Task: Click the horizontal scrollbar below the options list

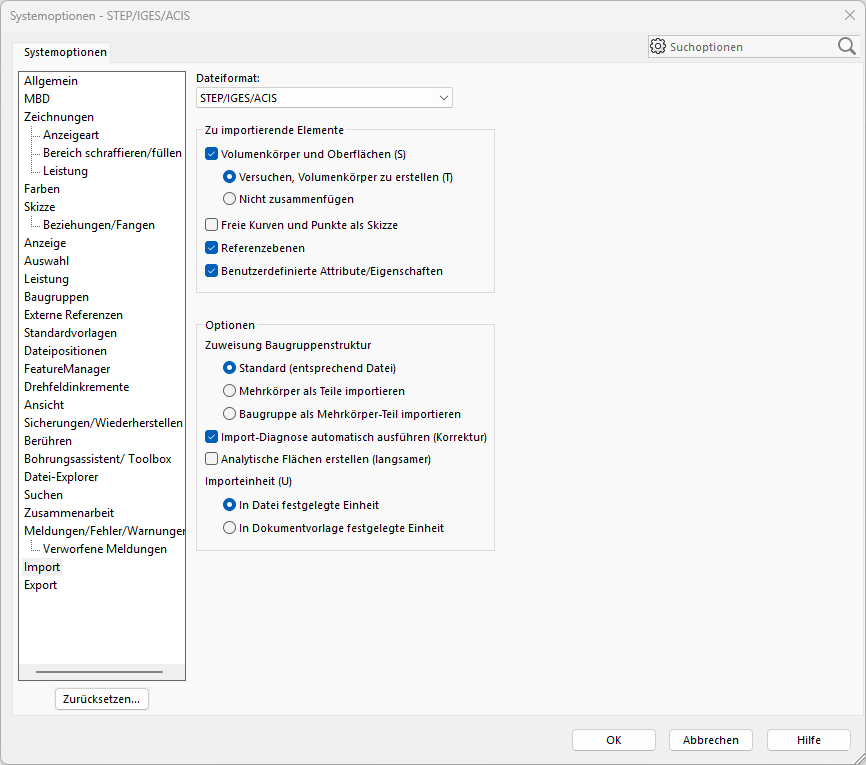Action: [100, 670]
